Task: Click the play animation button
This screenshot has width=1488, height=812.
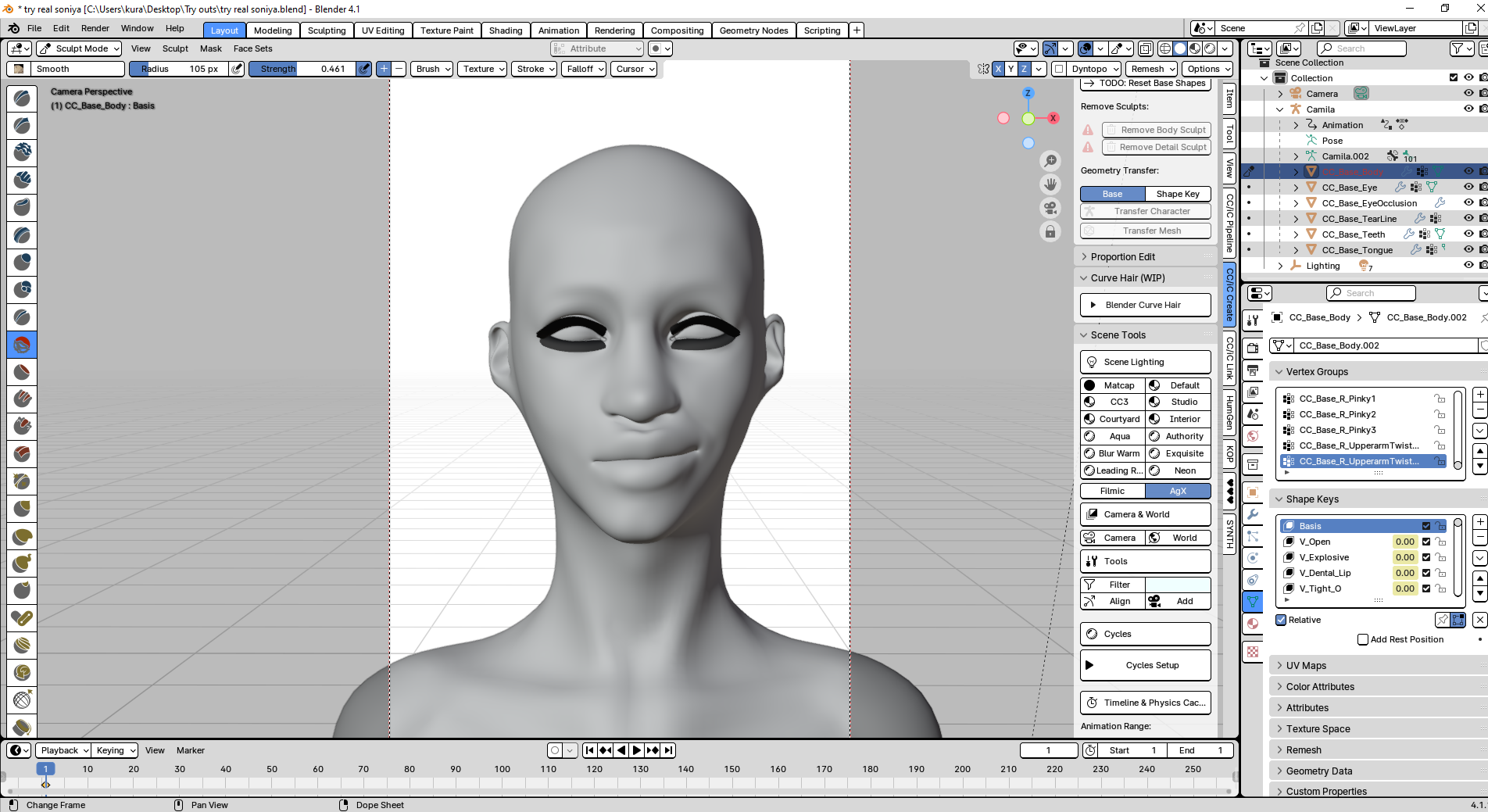Action: pos(637,750)
